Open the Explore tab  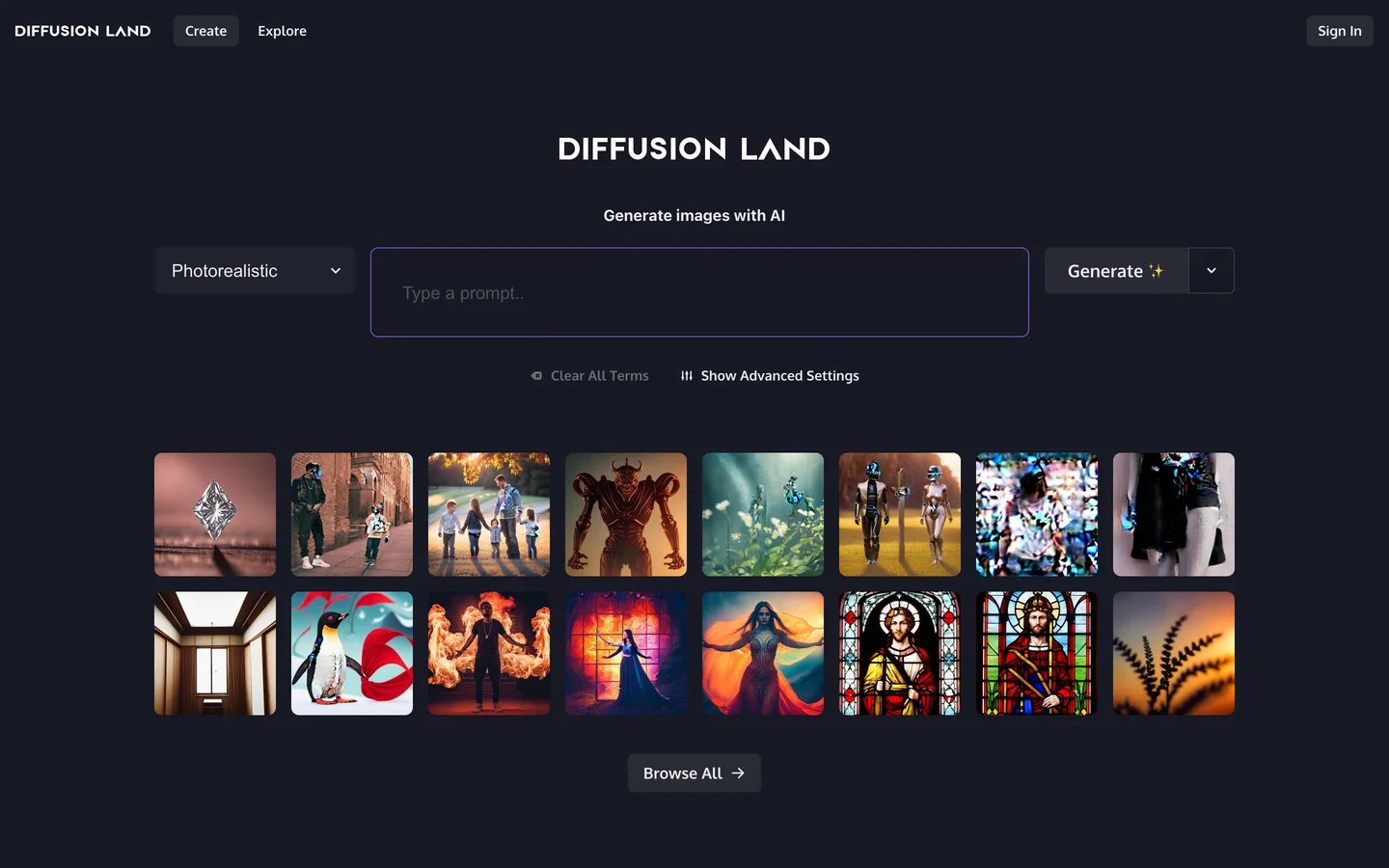pyautogui.click(x=282, y=31)
